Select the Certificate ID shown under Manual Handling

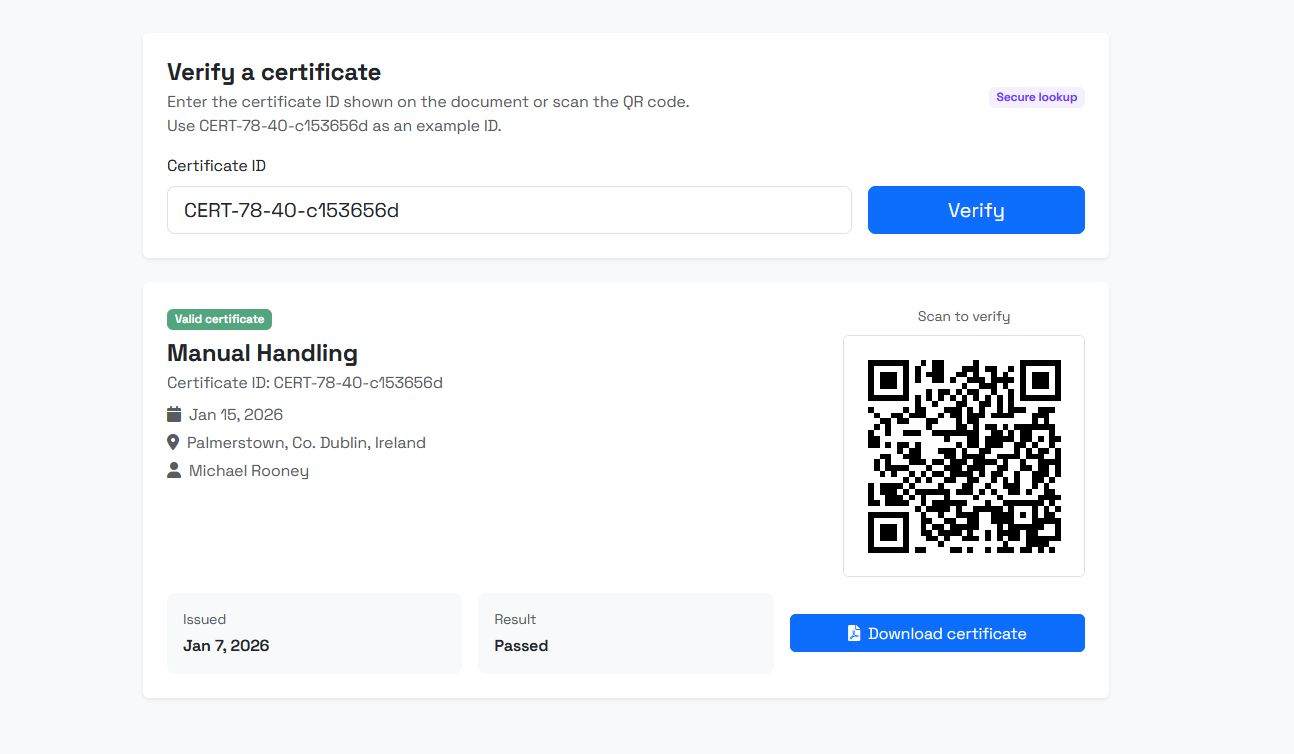[x=304, y=382]
